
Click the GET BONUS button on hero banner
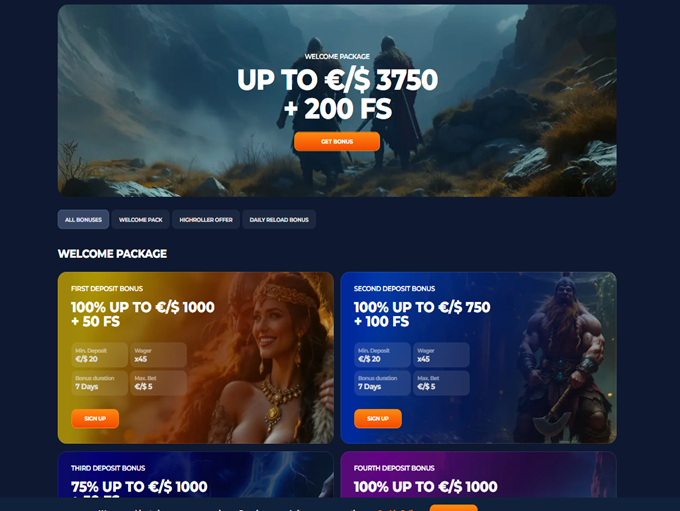[337, 141]
